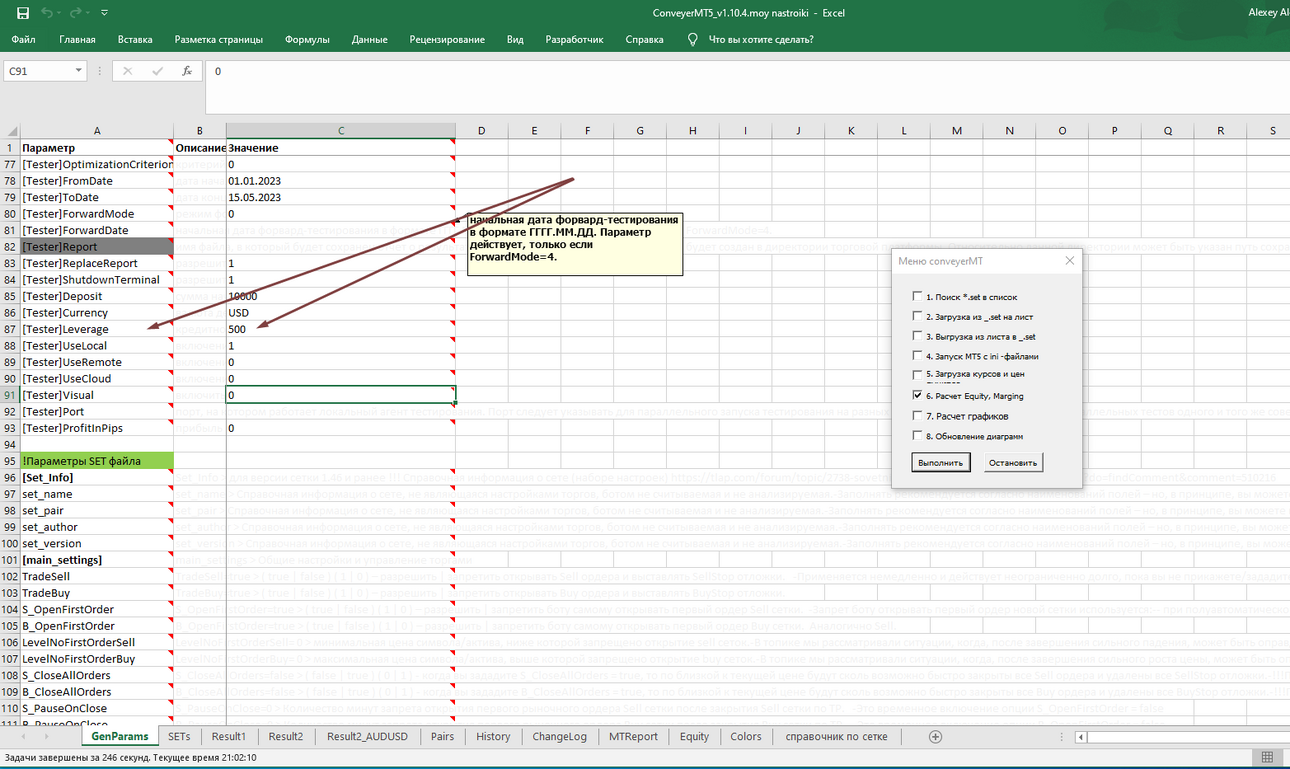Click the lightbulb Tell Me icon

tap(692, 39)
